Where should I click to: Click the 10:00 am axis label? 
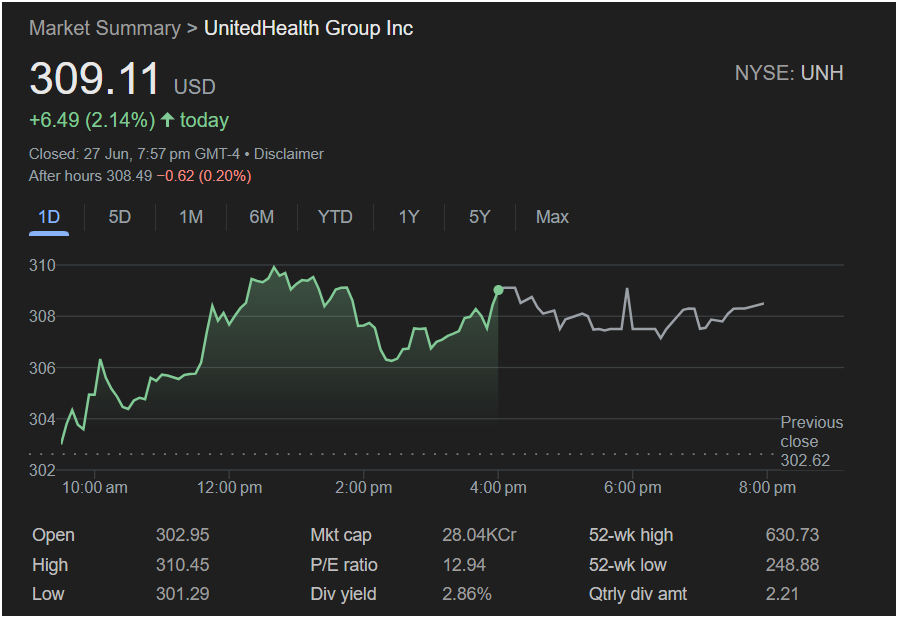94,487
